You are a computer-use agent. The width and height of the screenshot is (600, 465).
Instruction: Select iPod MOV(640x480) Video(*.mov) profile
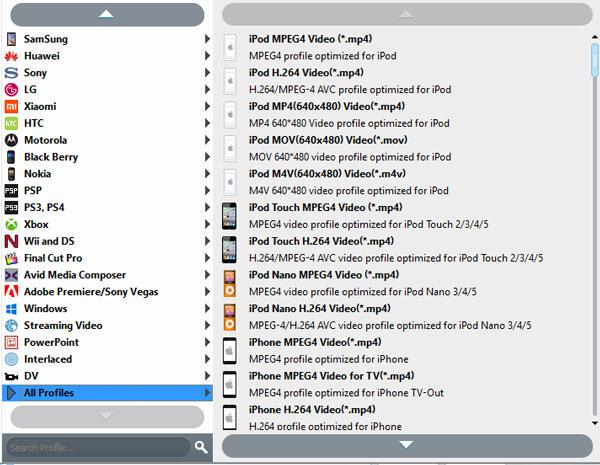point(406,148)
